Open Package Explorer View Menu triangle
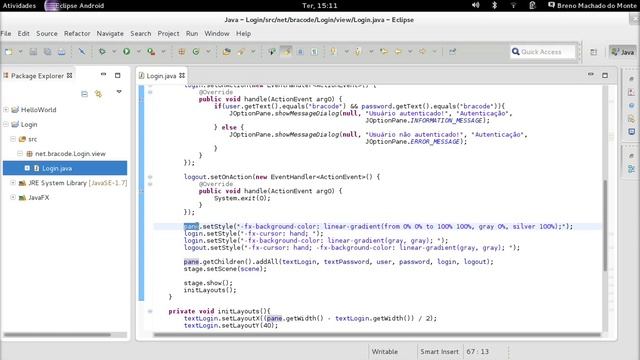Viewport: 640px width, 360px height. coord(119,92)
